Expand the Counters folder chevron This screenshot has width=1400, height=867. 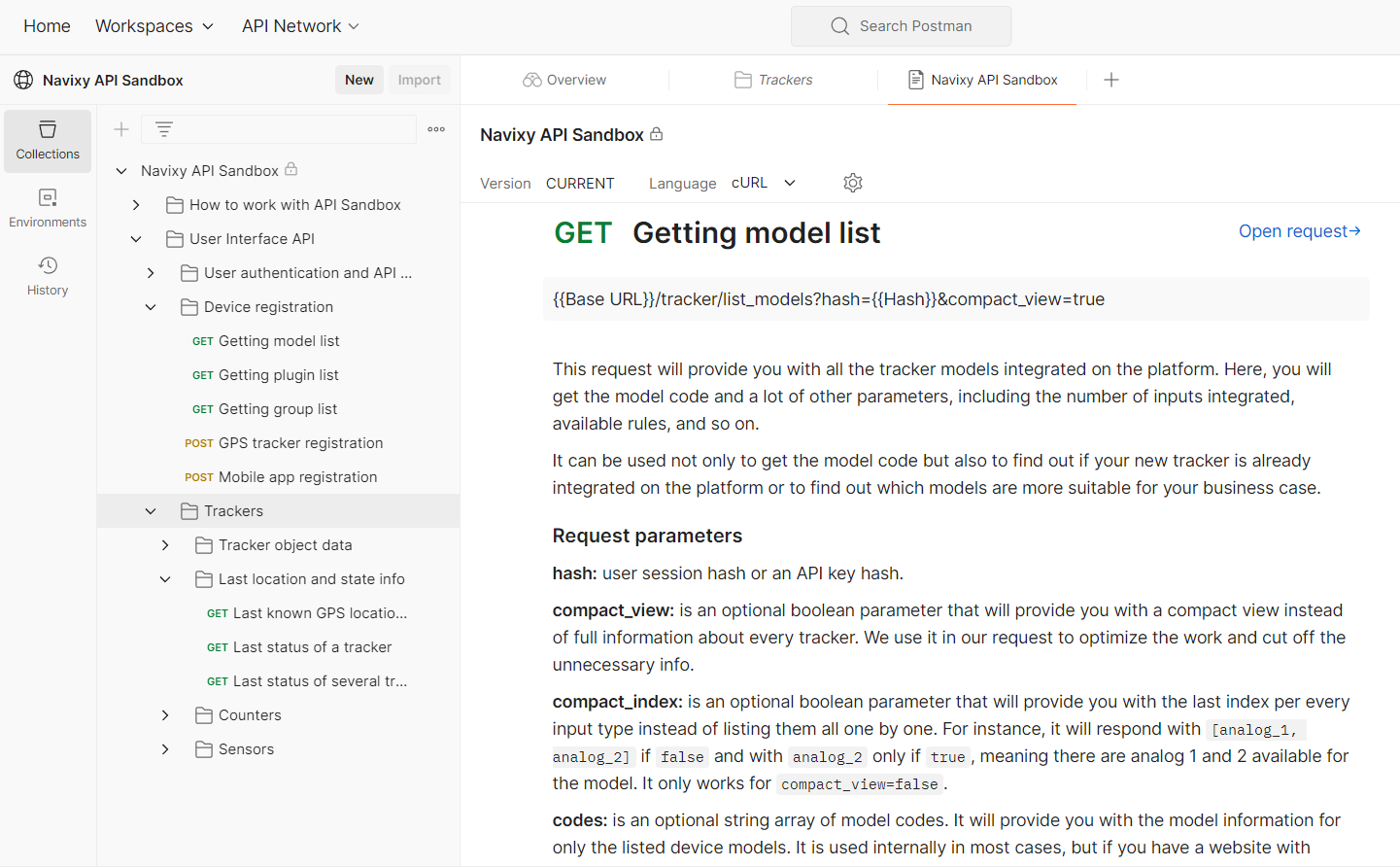[165, 715]
